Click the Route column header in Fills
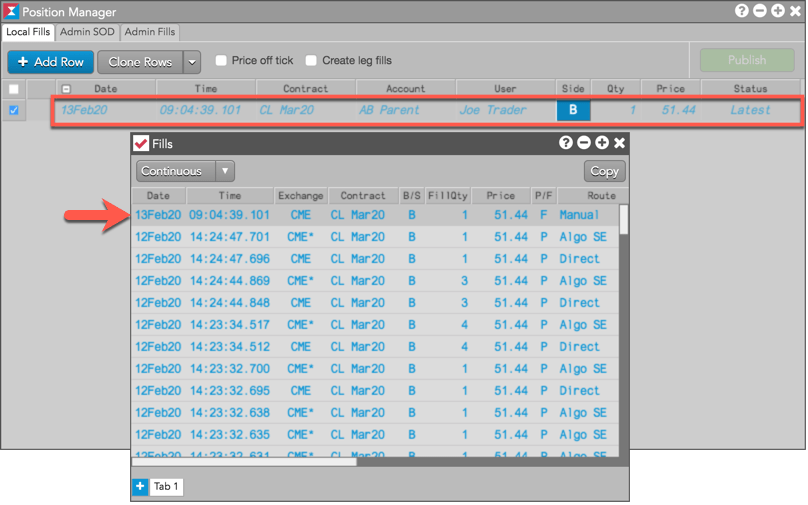808x505 pixels. click(593, 196)
